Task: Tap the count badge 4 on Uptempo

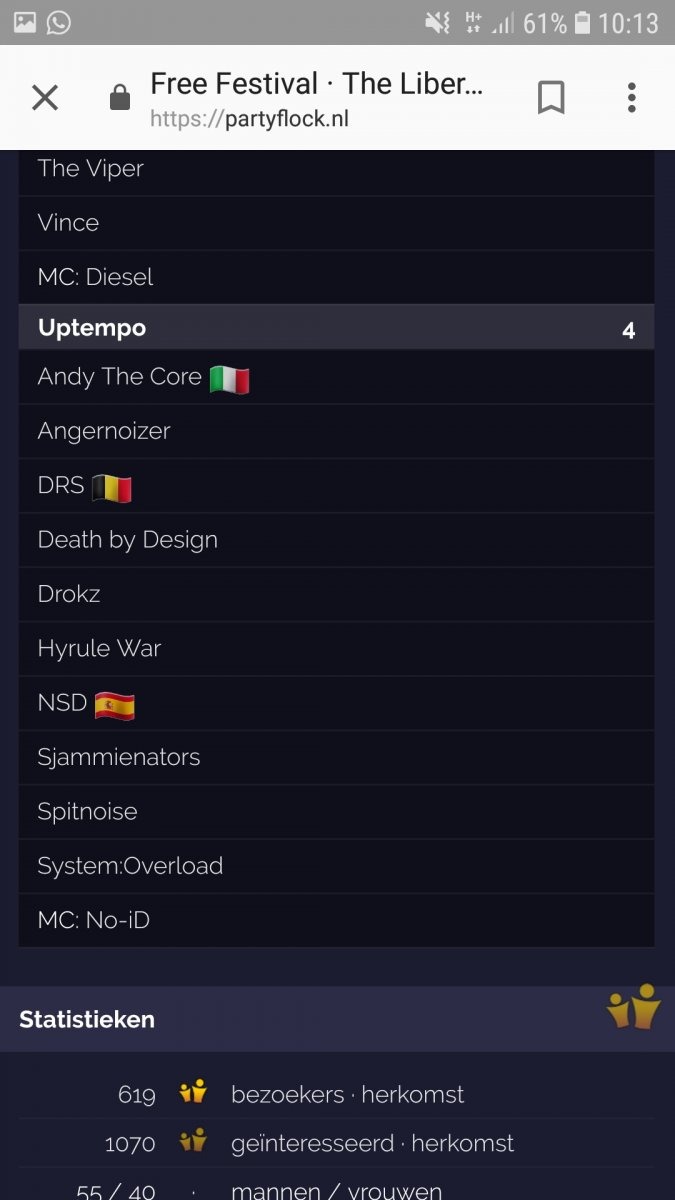Action: [629, 328]
